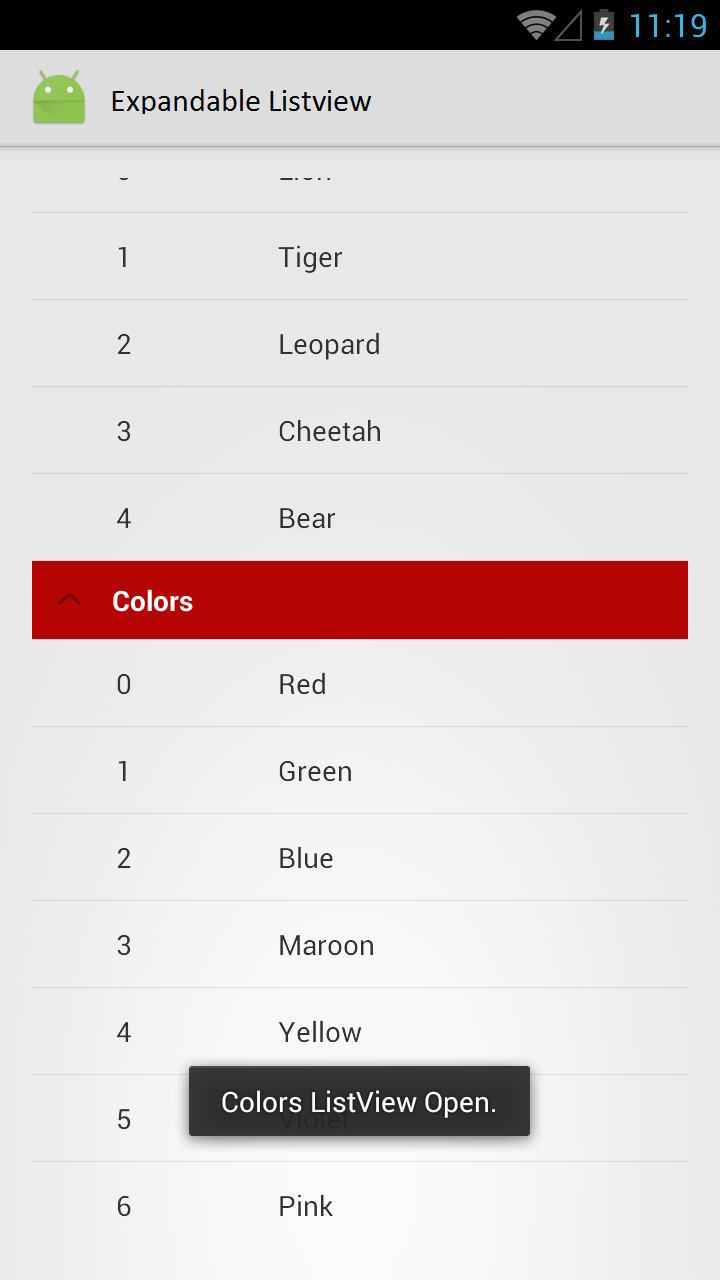The height and width of the screenshot is (1280, 720).
Task: Select the Pink color item
Action: 360,1206
